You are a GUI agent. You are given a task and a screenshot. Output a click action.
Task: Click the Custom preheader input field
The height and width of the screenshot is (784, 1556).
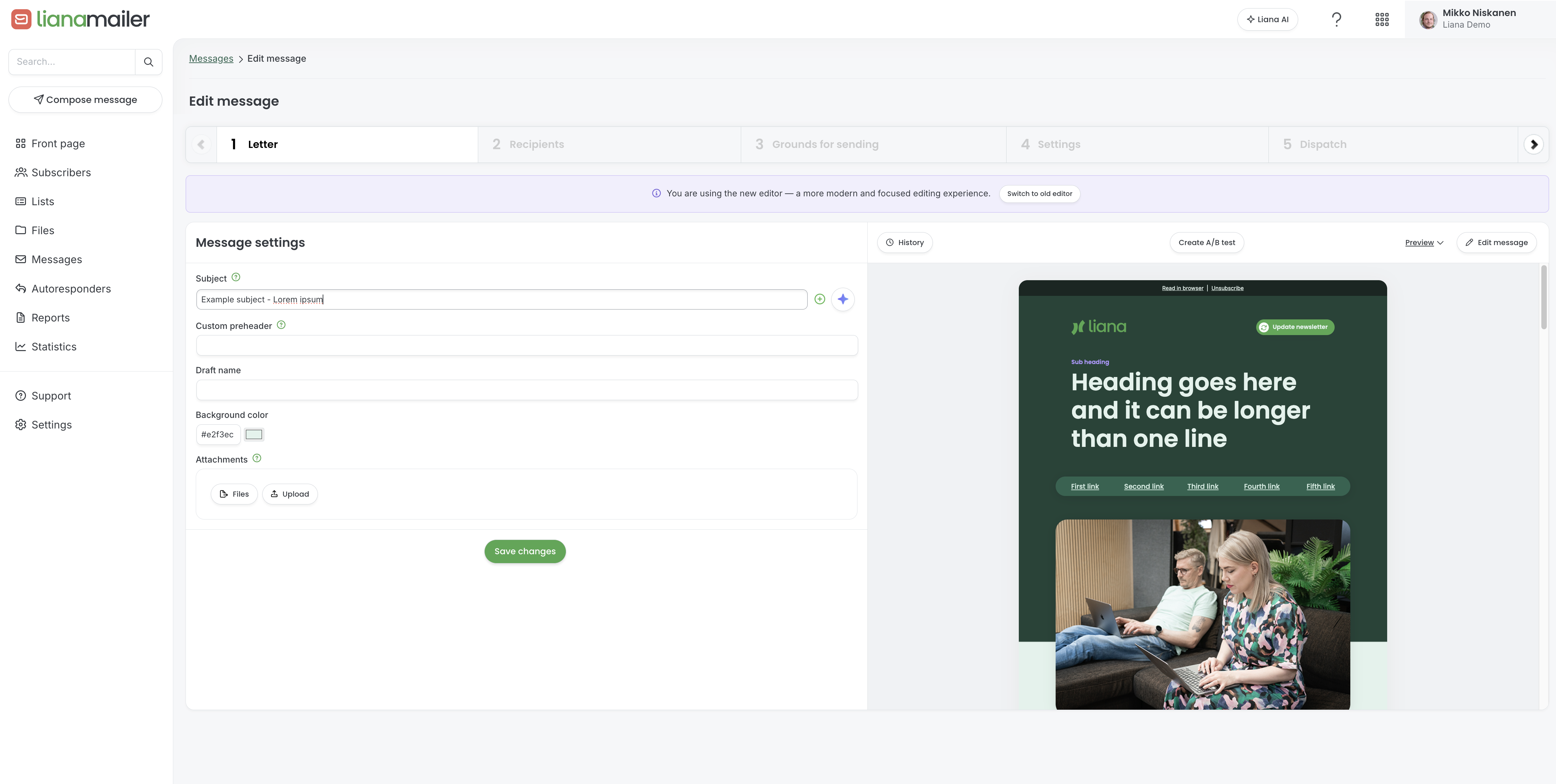click(x=527, y=345)
